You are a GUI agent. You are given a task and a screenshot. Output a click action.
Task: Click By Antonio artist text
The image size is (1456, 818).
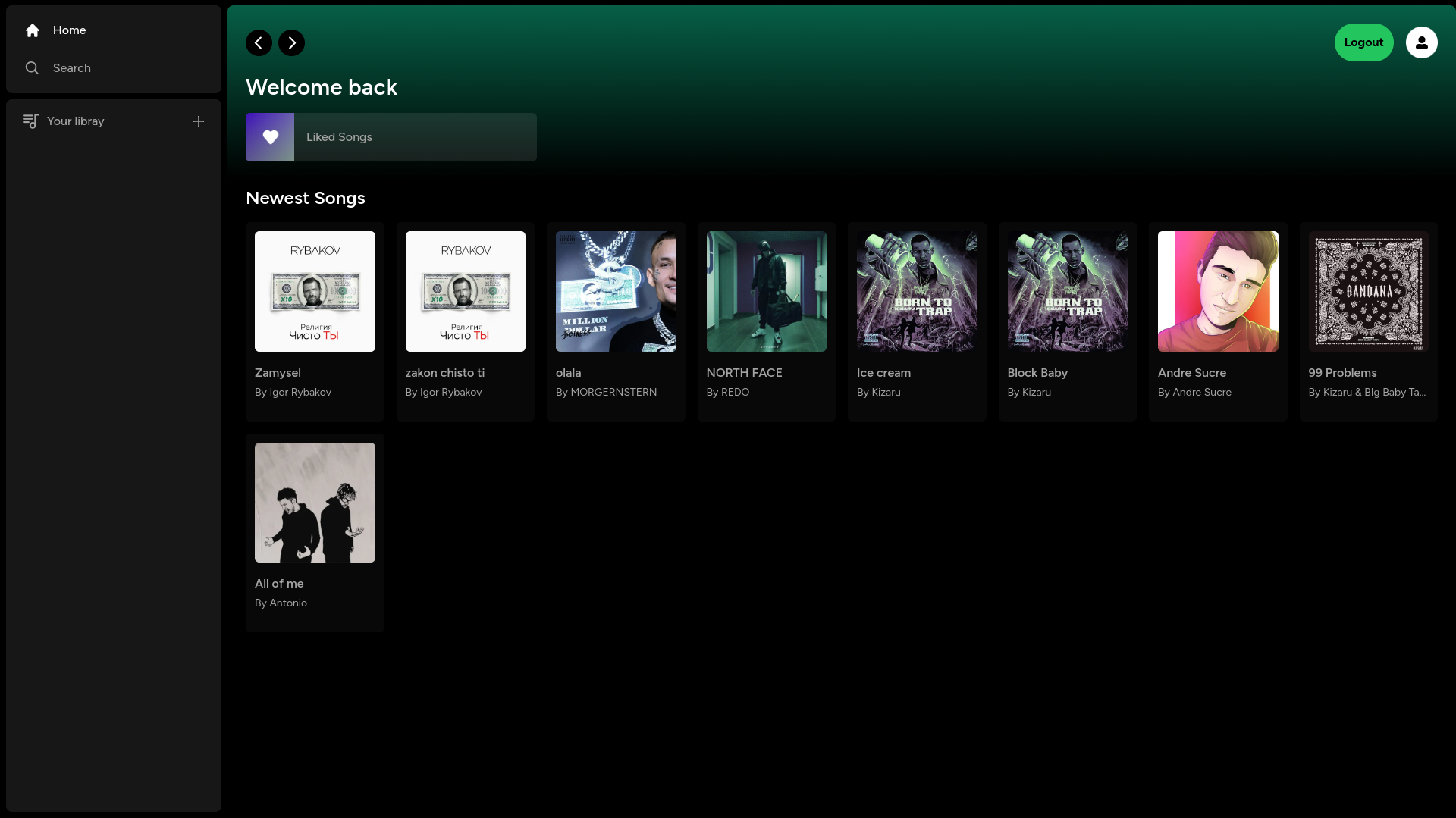click(x=281, y=603)
